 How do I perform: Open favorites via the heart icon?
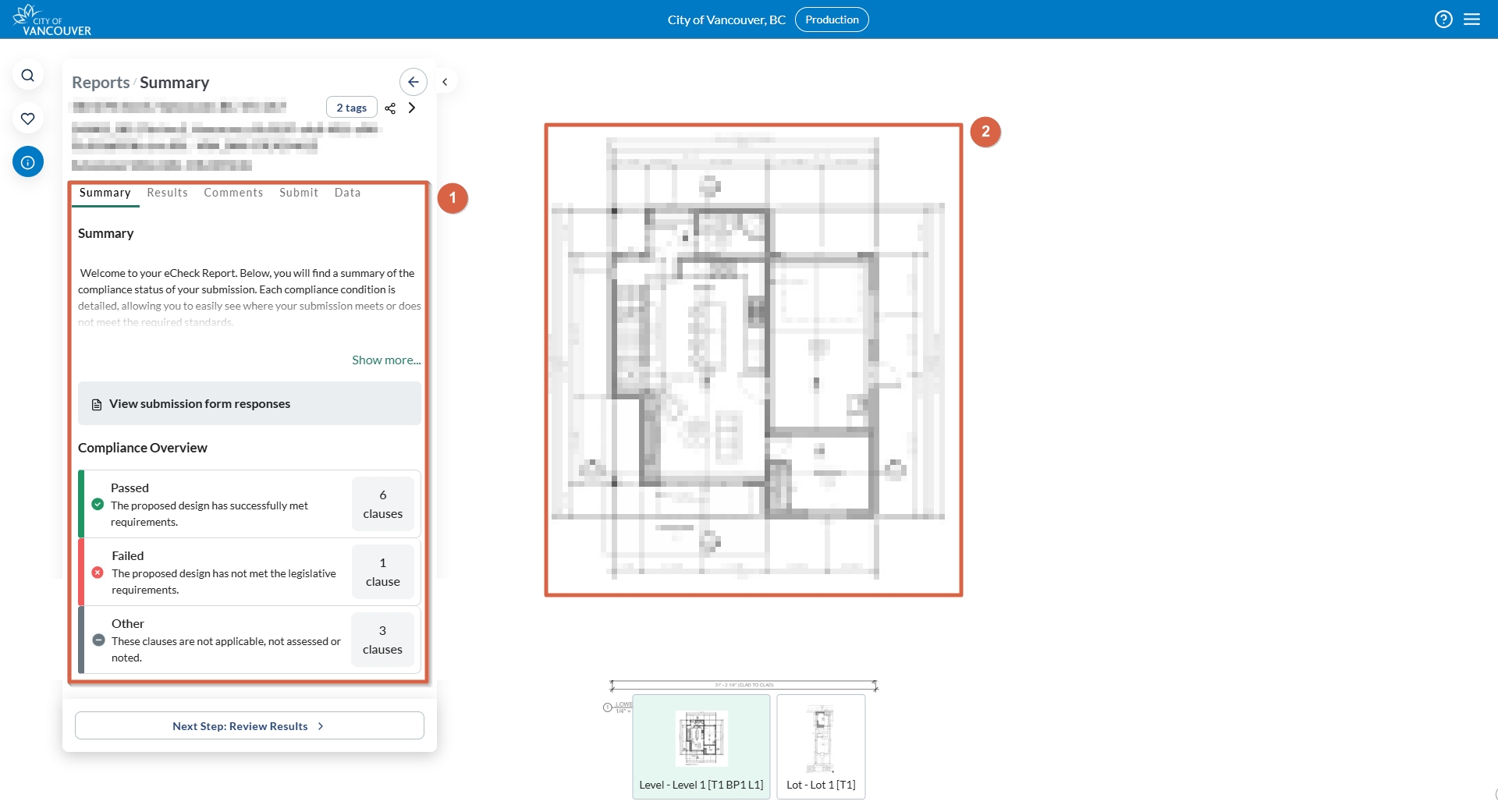(28, 119)
